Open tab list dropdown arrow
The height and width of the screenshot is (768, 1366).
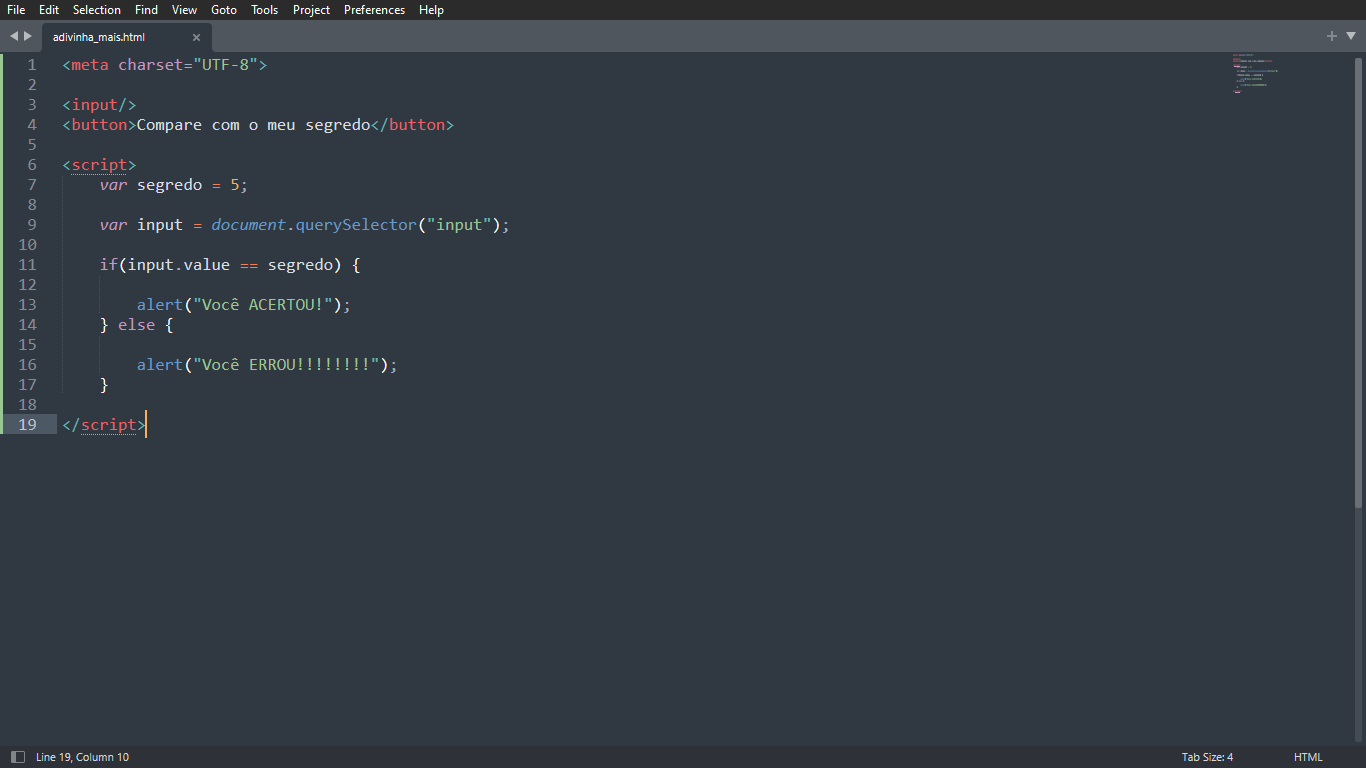coord(1351,36)
